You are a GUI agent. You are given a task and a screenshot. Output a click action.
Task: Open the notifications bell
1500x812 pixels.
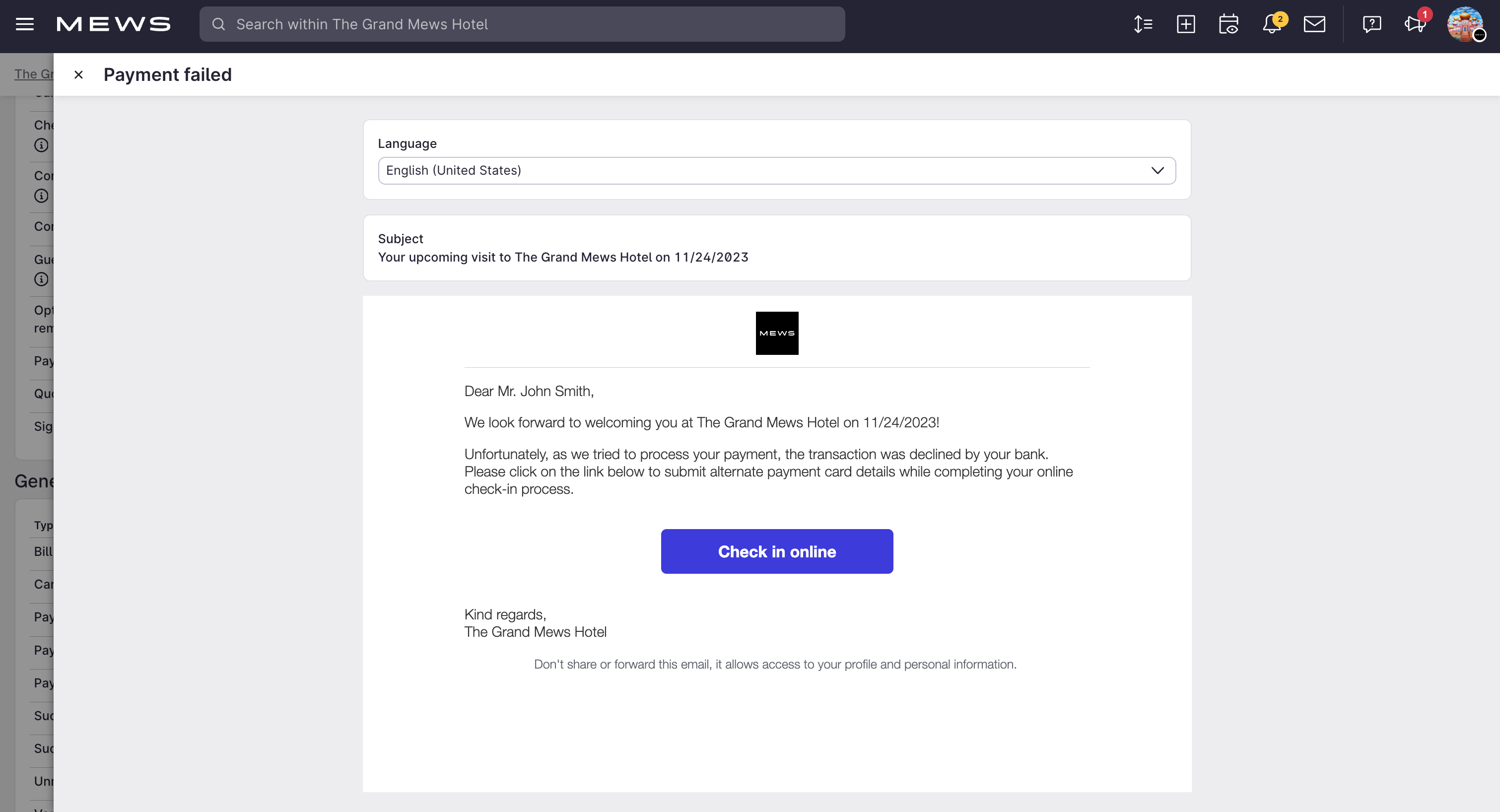(x=1272, y=24)
